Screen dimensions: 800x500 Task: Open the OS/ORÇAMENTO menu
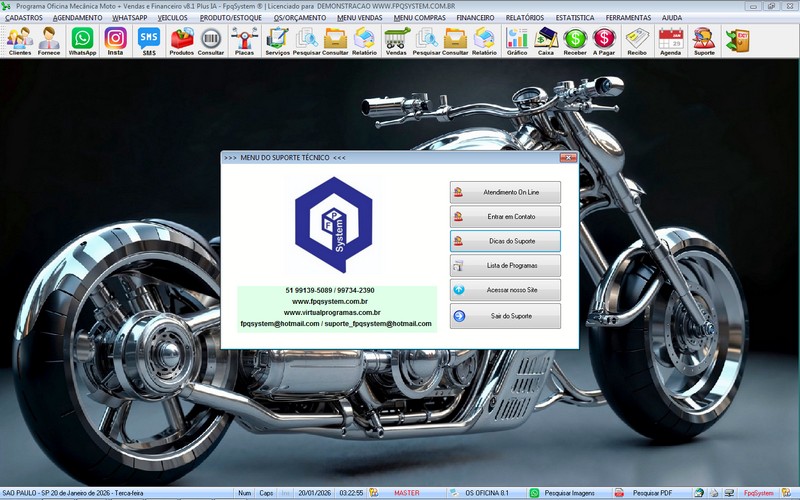[x=300, y=18]
